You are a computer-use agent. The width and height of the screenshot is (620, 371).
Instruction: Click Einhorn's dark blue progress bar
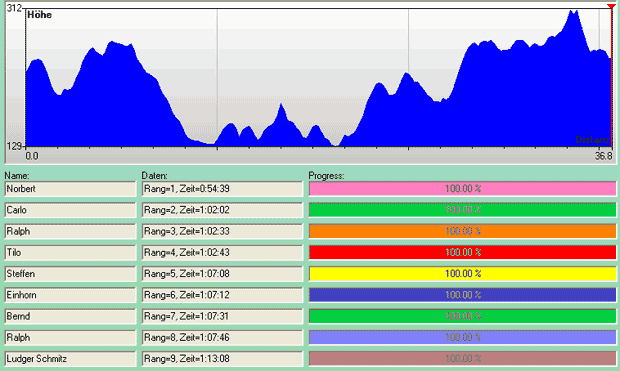pos(463,295)
